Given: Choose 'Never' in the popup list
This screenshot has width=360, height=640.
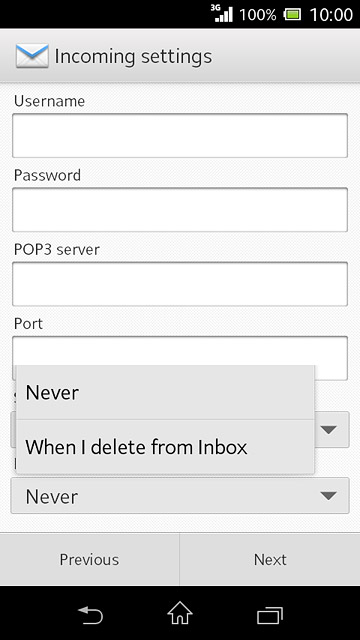Looking at the screenshot, I should coord(165,392).
